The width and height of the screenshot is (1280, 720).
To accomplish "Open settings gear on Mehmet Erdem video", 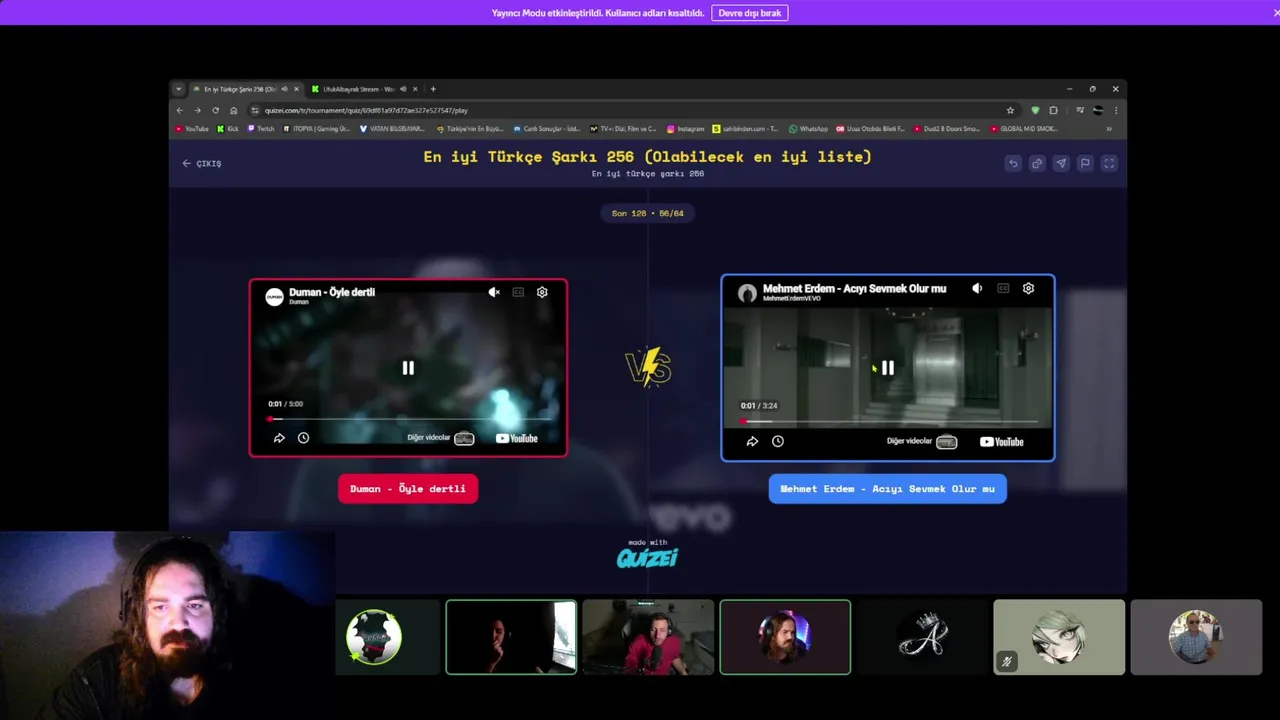I will tap(1028, 288).
